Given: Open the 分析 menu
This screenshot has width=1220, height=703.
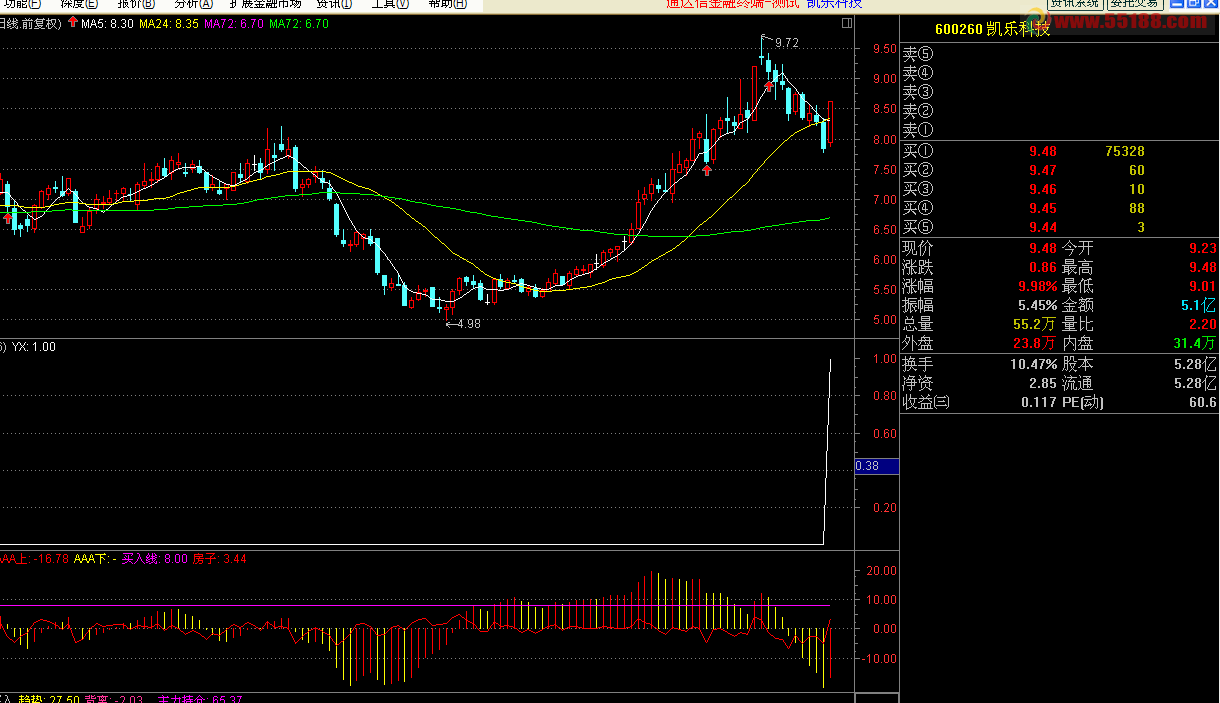Looking at the screenshot, I should click(x=192, y=4).
